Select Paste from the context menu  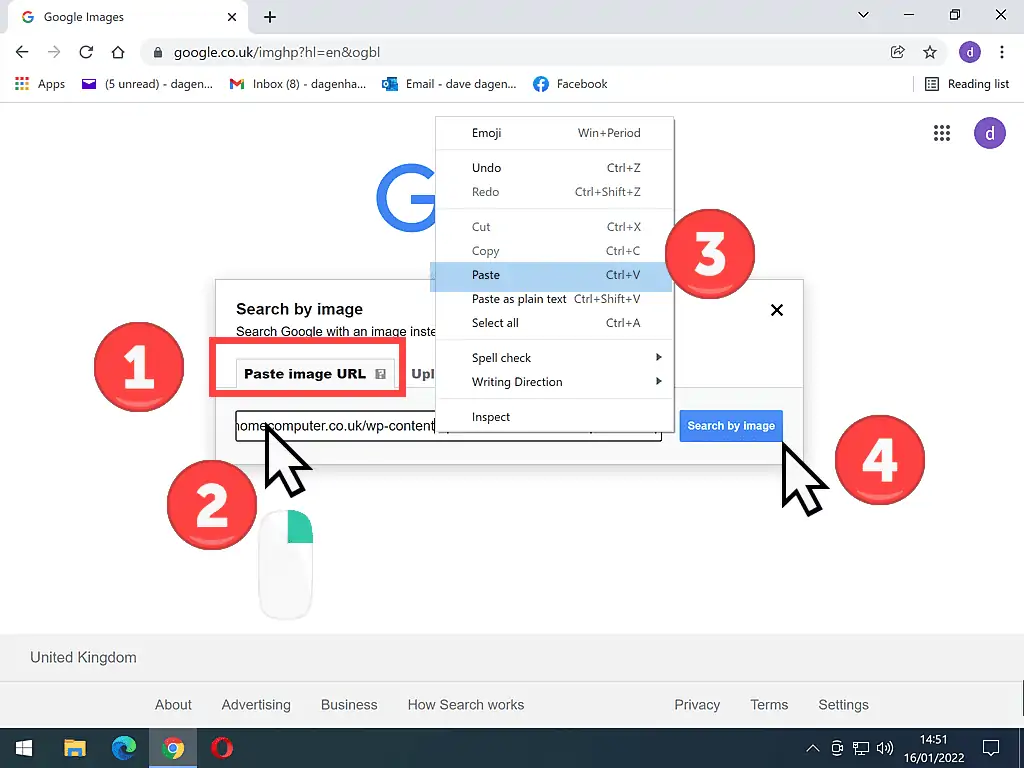point(486,275)
